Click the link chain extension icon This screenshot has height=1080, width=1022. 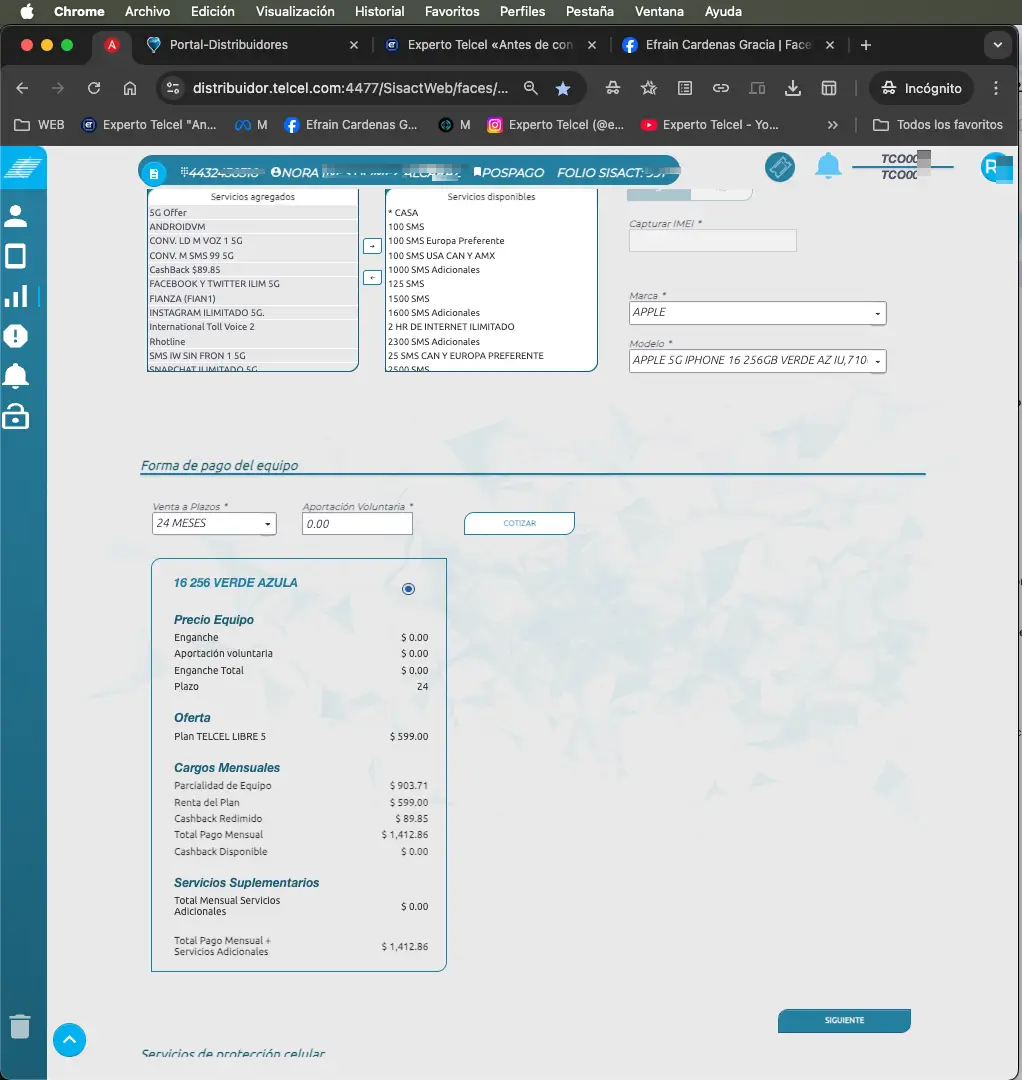coord(720,88)
